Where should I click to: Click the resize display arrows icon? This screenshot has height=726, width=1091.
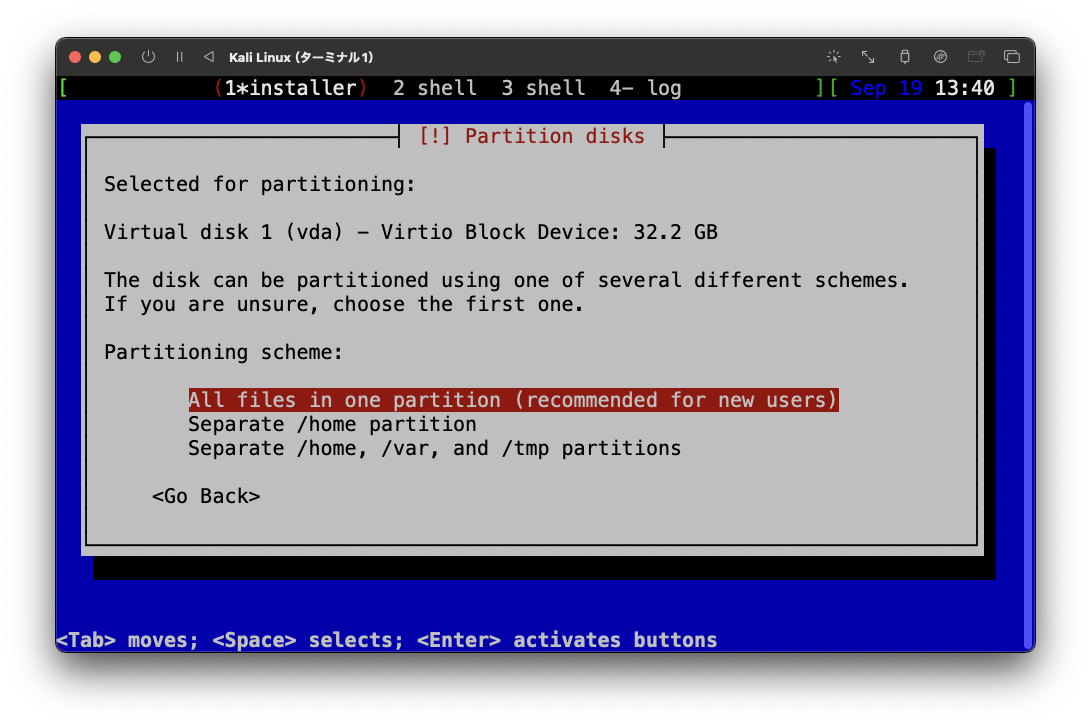pyautogui.click(x=867, y=57)
